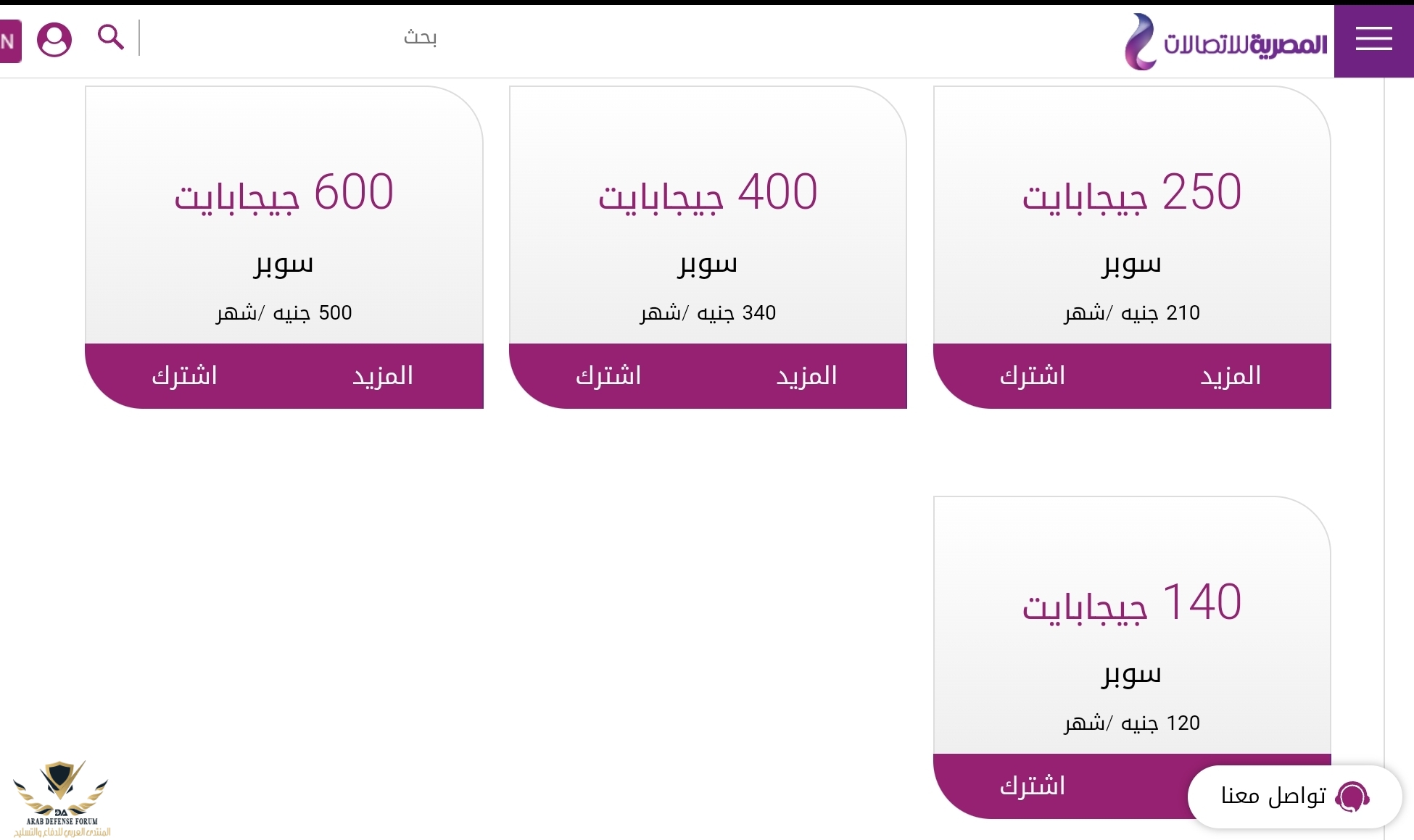
Task: Select the 600 GB Super plan card
Action: click(284, 217)
